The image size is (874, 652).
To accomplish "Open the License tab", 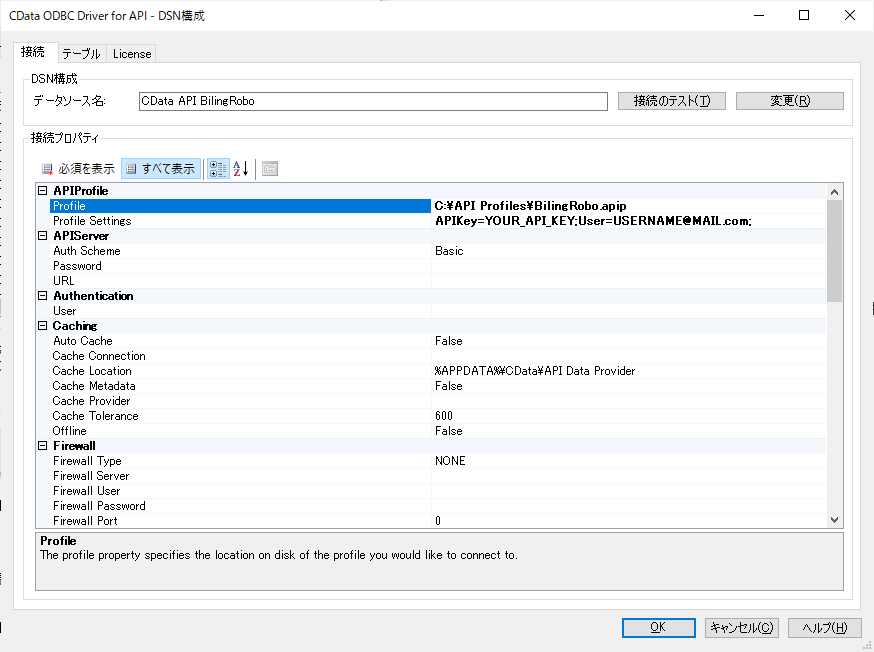I will coord(131,54).
